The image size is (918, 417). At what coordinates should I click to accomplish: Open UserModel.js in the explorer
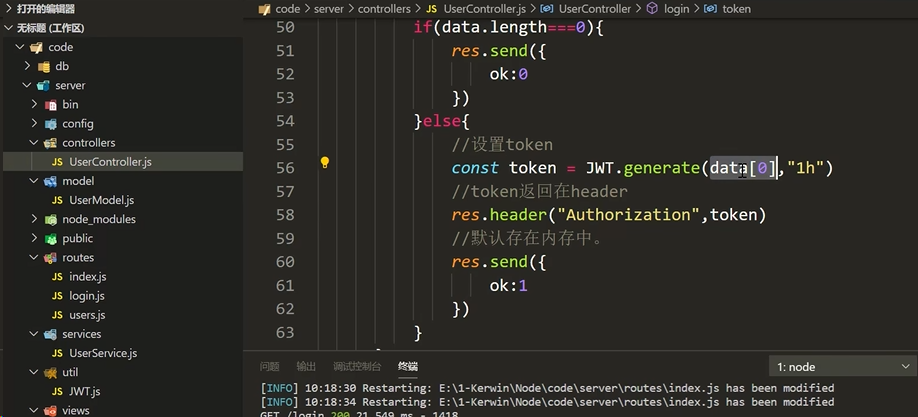[102, 200]
